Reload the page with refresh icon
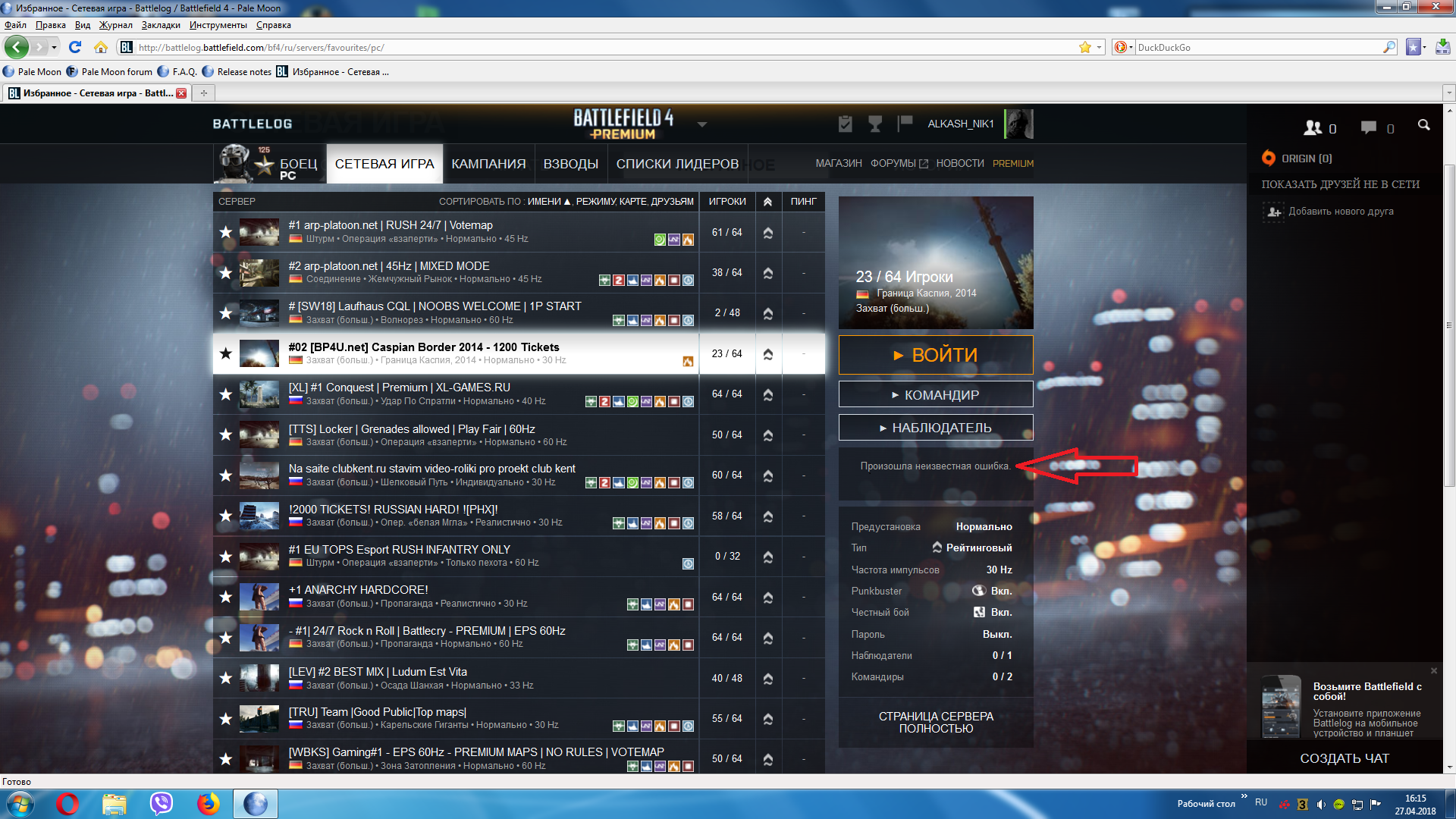Viewport: 1456px width, 819px height. (x=74, y=47)
